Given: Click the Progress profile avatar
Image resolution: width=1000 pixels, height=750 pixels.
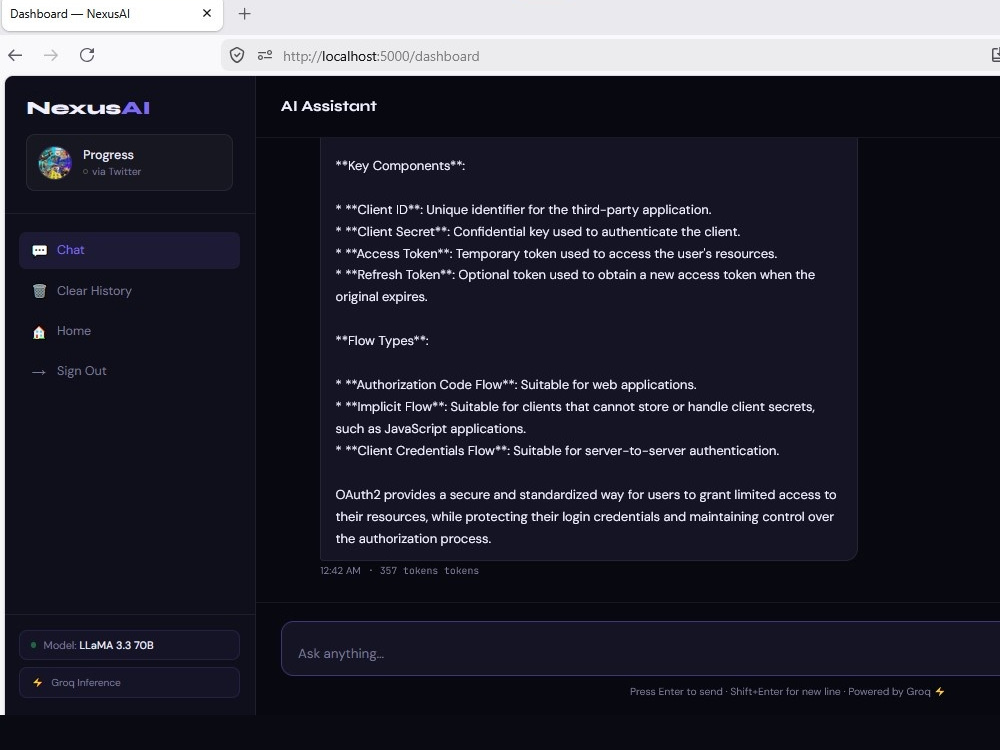Looking at the screenshot, I should click(55, 163).
